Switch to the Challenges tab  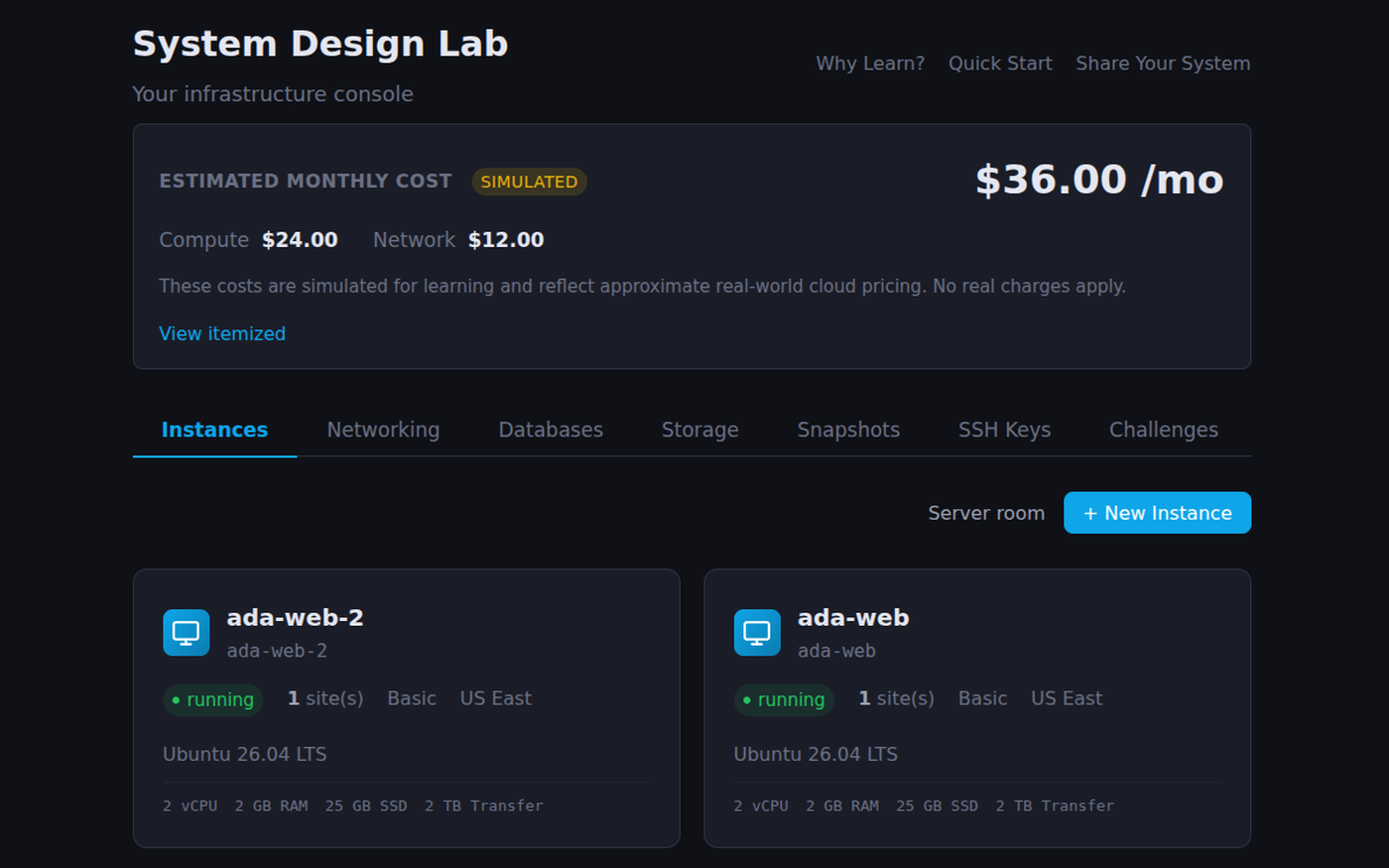click(x=1164, y=430)
